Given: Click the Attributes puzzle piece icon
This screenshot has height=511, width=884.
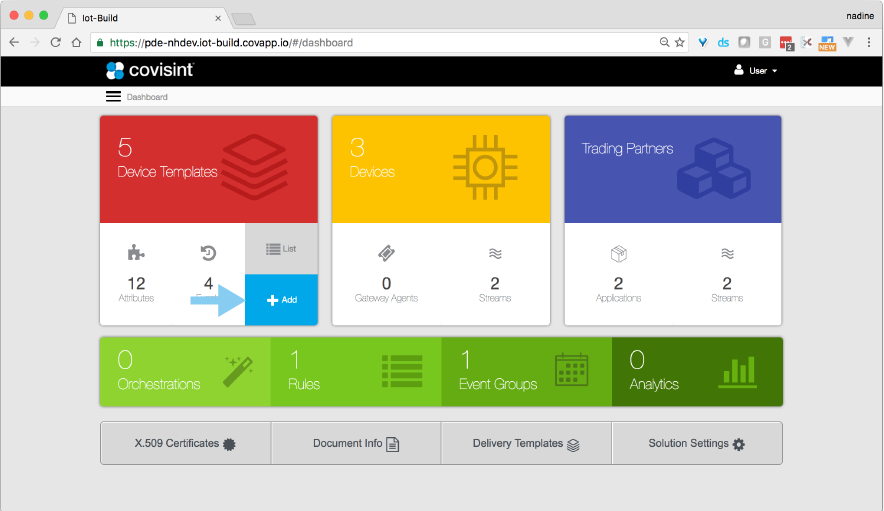Looking at the screenshot, I should pos(136,253).
